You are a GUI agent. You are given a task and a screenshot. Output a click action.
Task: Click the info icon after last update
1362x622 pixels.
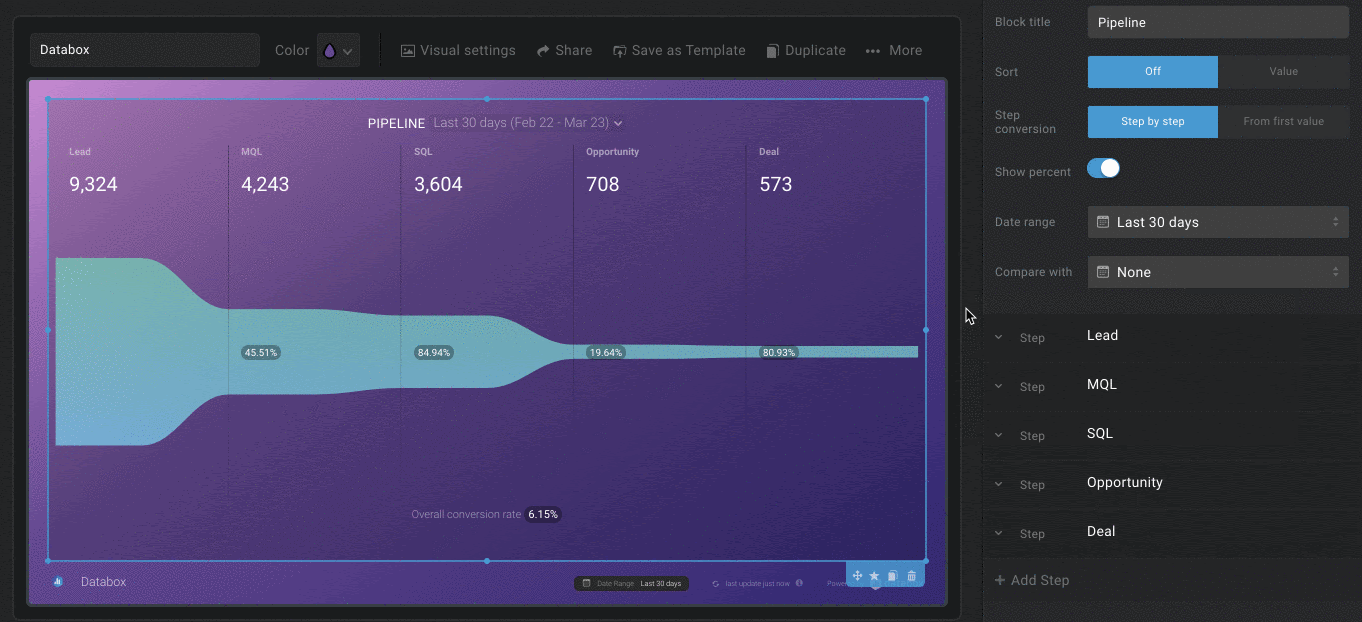(799, 583)
